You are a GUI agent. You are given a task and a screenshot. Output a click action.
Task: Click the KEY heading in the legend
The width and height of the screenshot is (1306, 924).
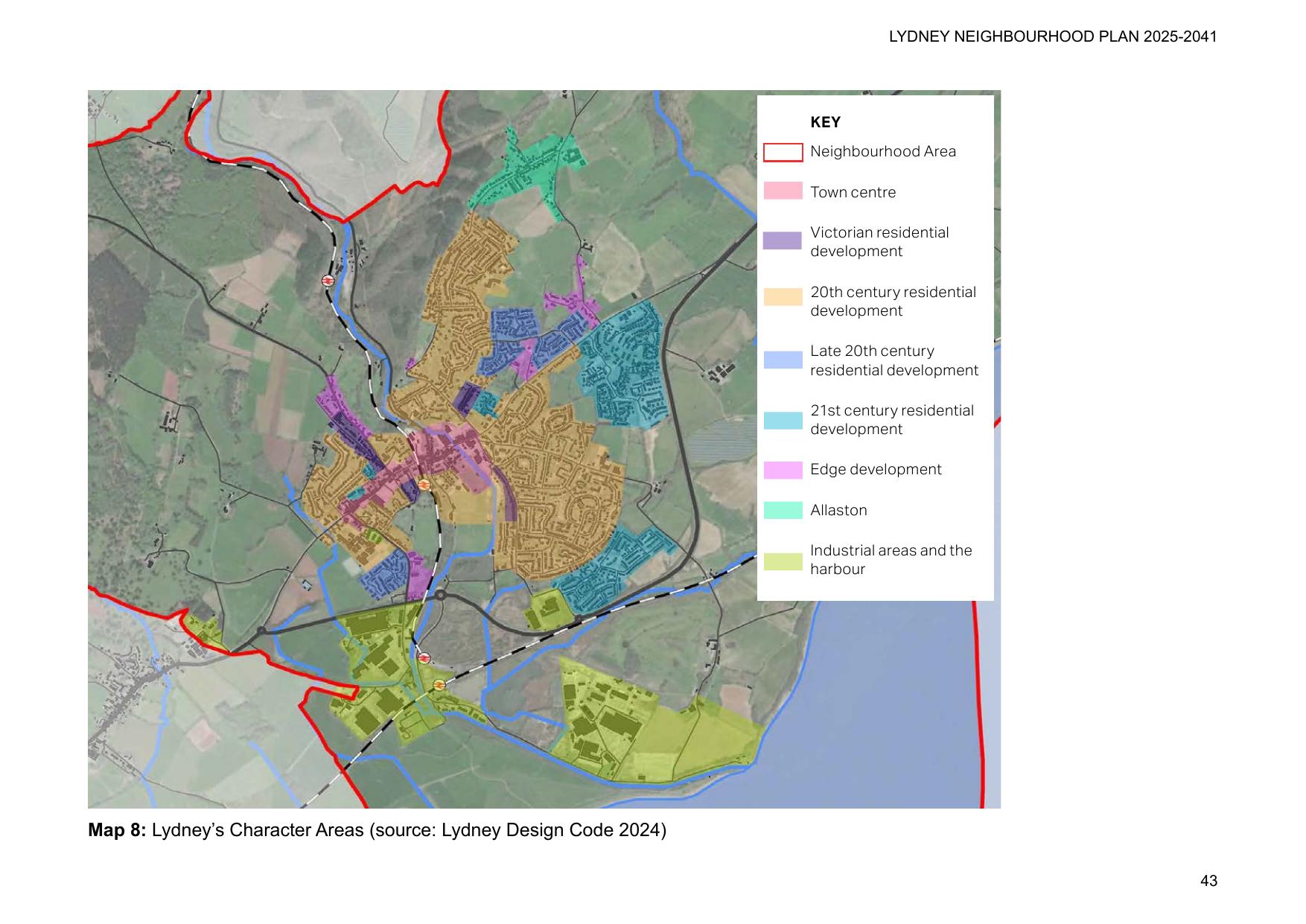pos(825,122)
